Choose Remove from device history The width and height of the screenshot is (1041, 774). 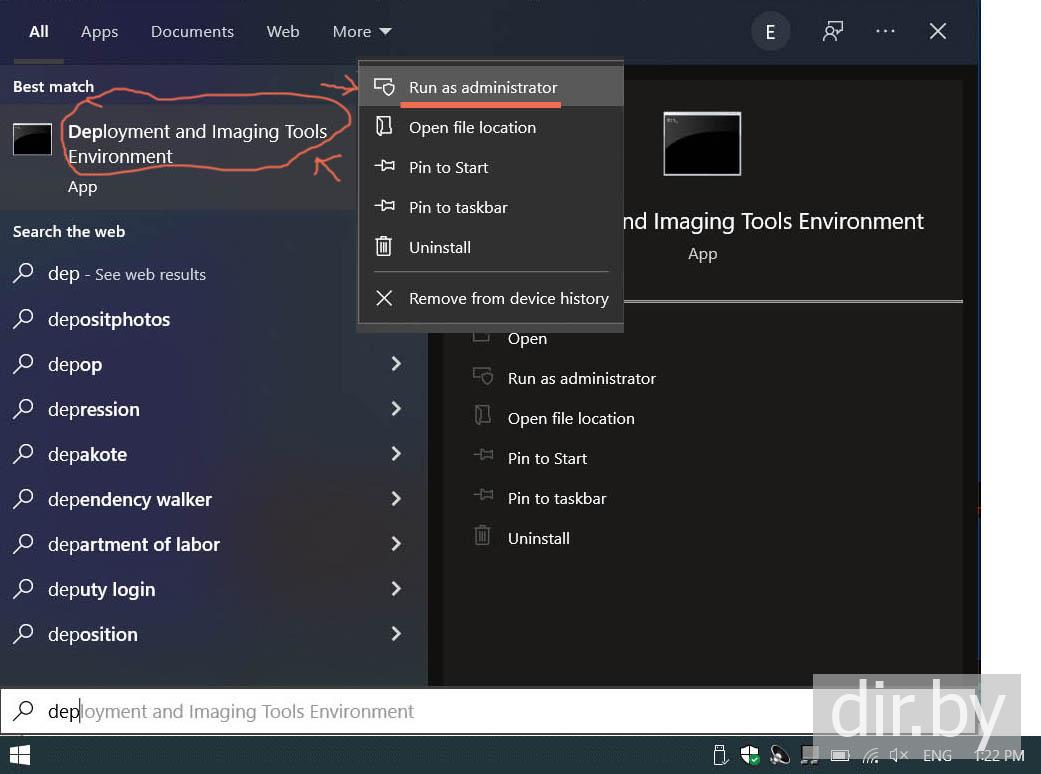pos(508,298)
